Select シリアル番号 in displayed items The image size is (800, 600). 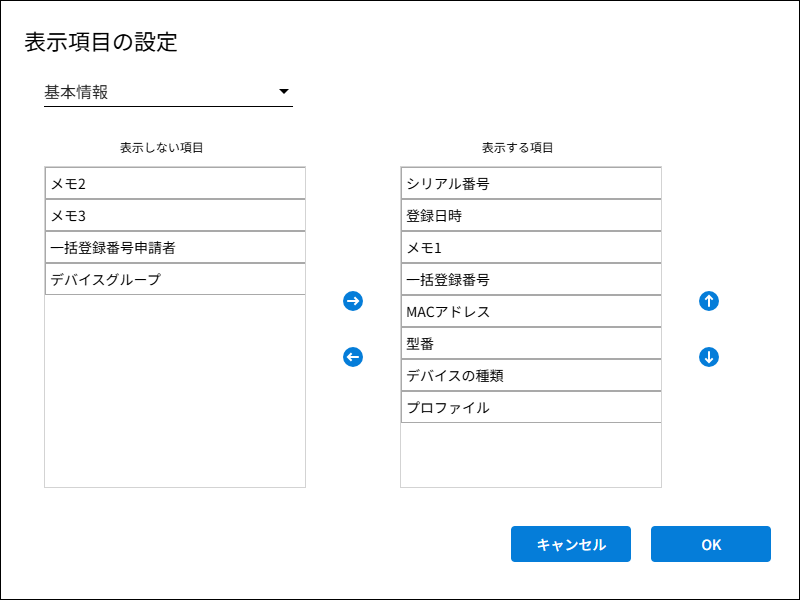(x=531, y=184)
